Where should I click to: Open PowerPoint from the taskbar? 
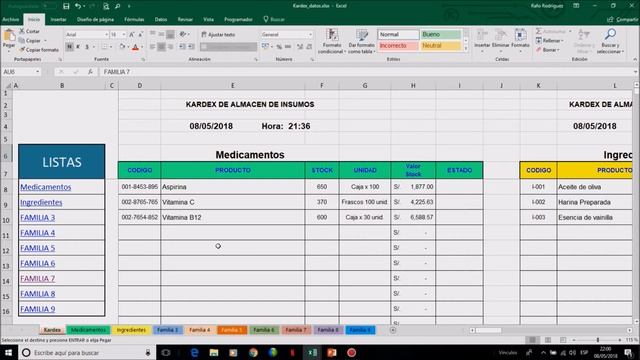click(331, 352)
